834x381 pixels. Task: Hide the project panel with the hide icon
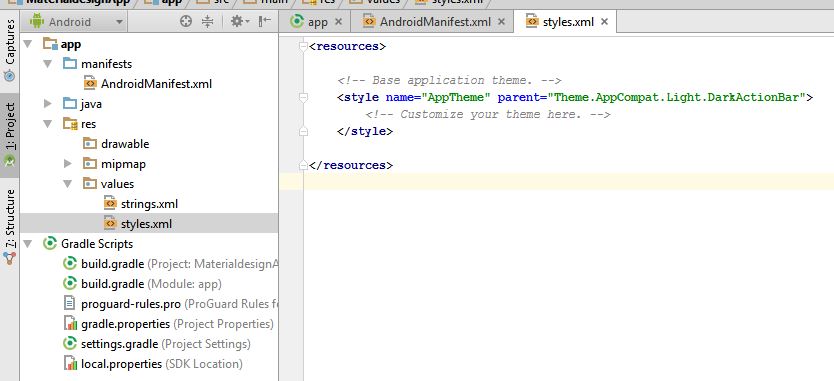pyautogui.click(x=264, y=21)
